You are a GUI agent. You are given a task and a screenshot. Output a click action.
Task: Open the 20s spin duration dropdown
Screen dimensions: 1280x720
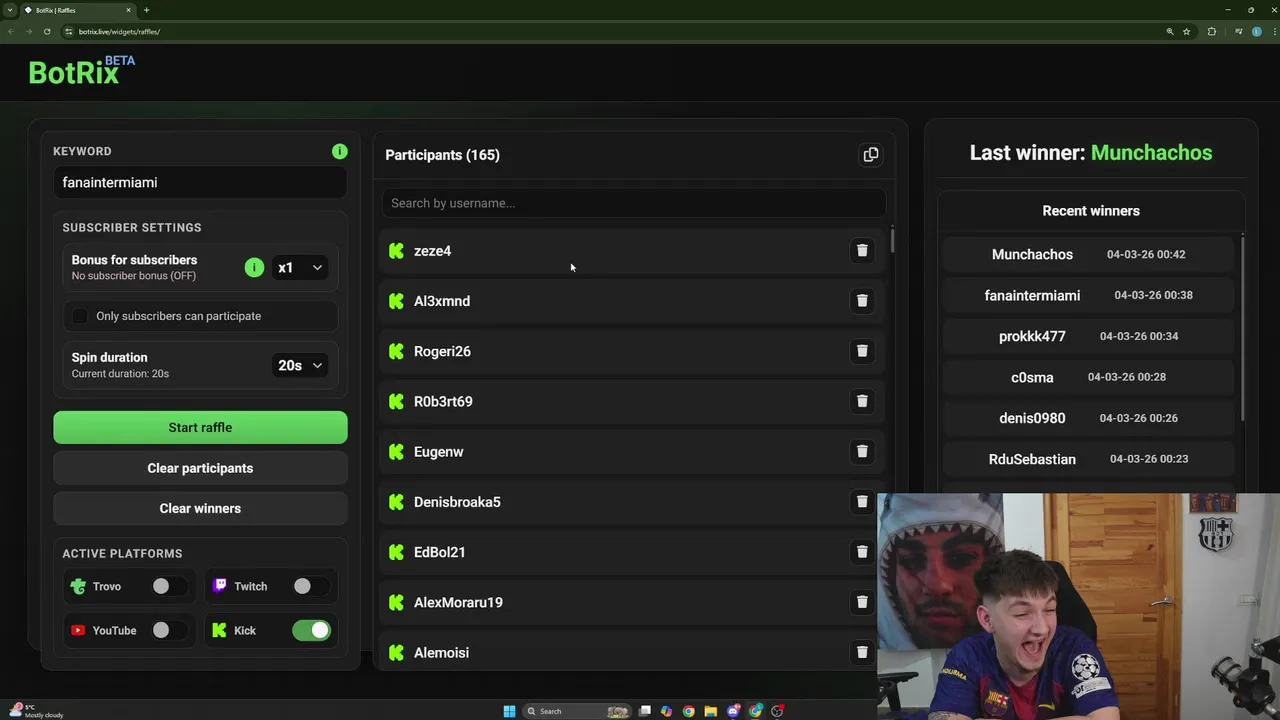pos(300,365)
